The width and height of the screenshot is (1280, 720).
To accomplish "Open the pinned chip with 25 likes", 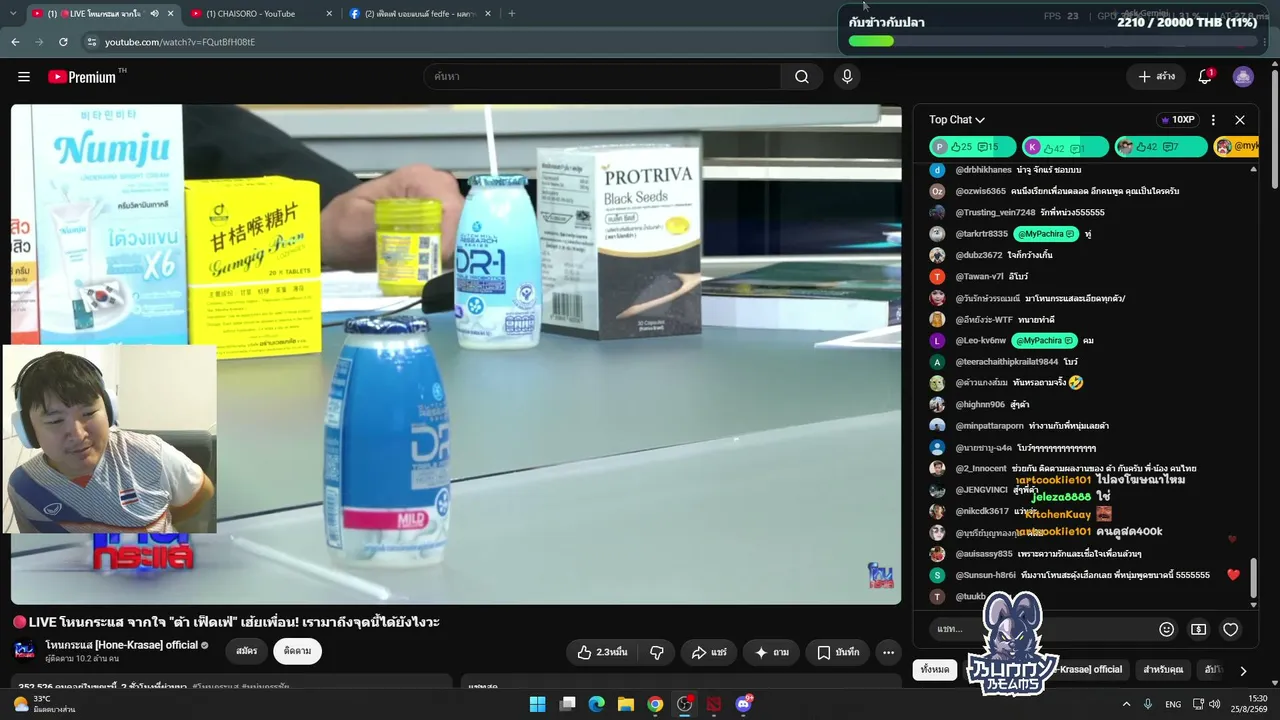I will pos(973,147).
